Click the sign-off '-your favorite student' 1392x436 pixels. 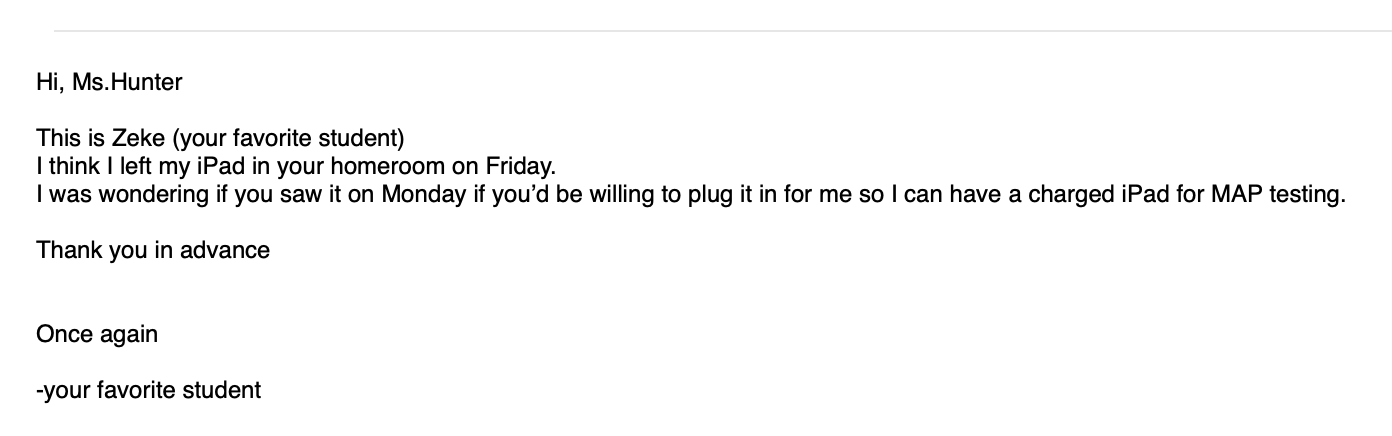pos(148,390)
